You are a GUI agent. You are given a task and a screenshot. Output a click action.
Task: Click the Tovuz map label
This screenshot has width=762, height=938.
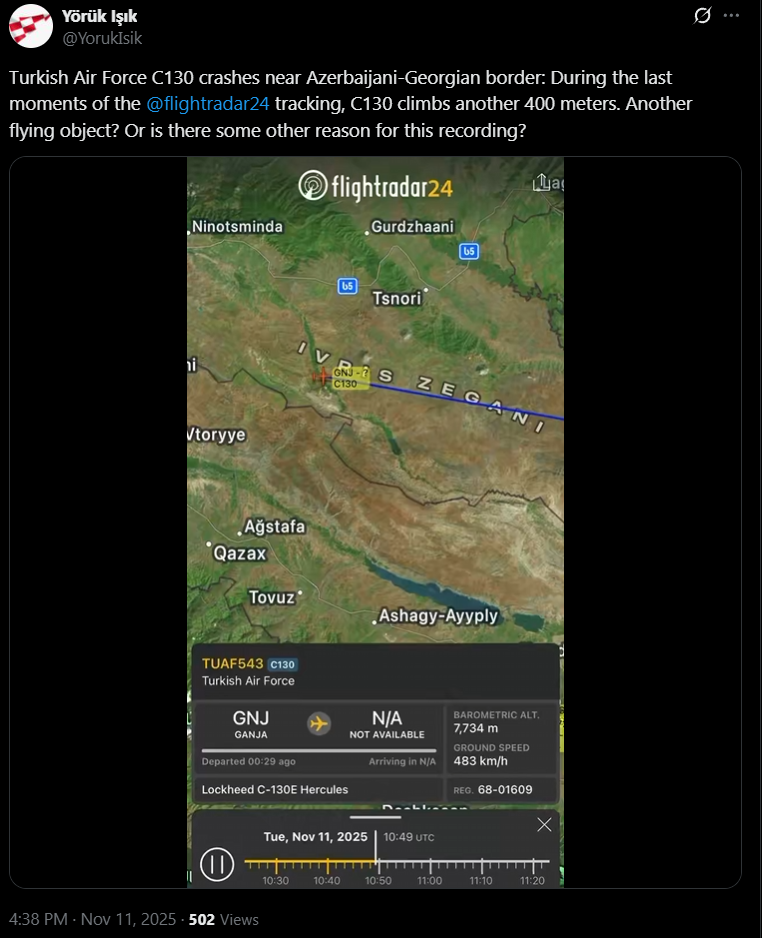coord(272,597)
